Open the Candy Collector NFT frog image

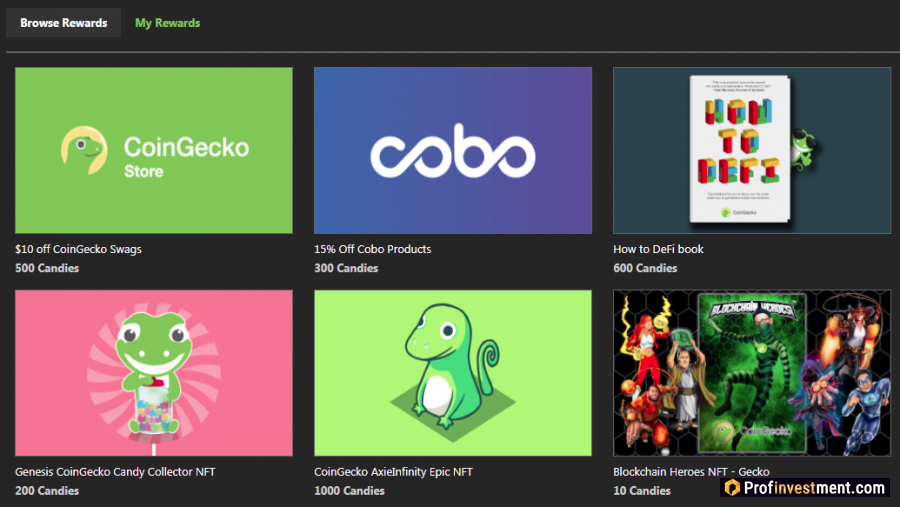pyautogui.click(x=154, y=373)
